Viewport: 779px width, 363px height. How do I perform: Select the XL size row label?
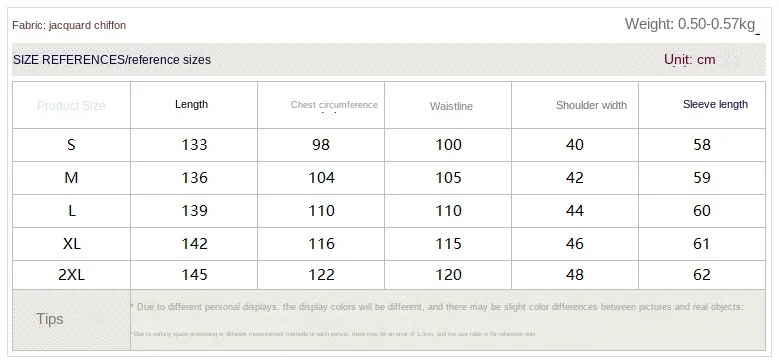(x=72, y=244)
